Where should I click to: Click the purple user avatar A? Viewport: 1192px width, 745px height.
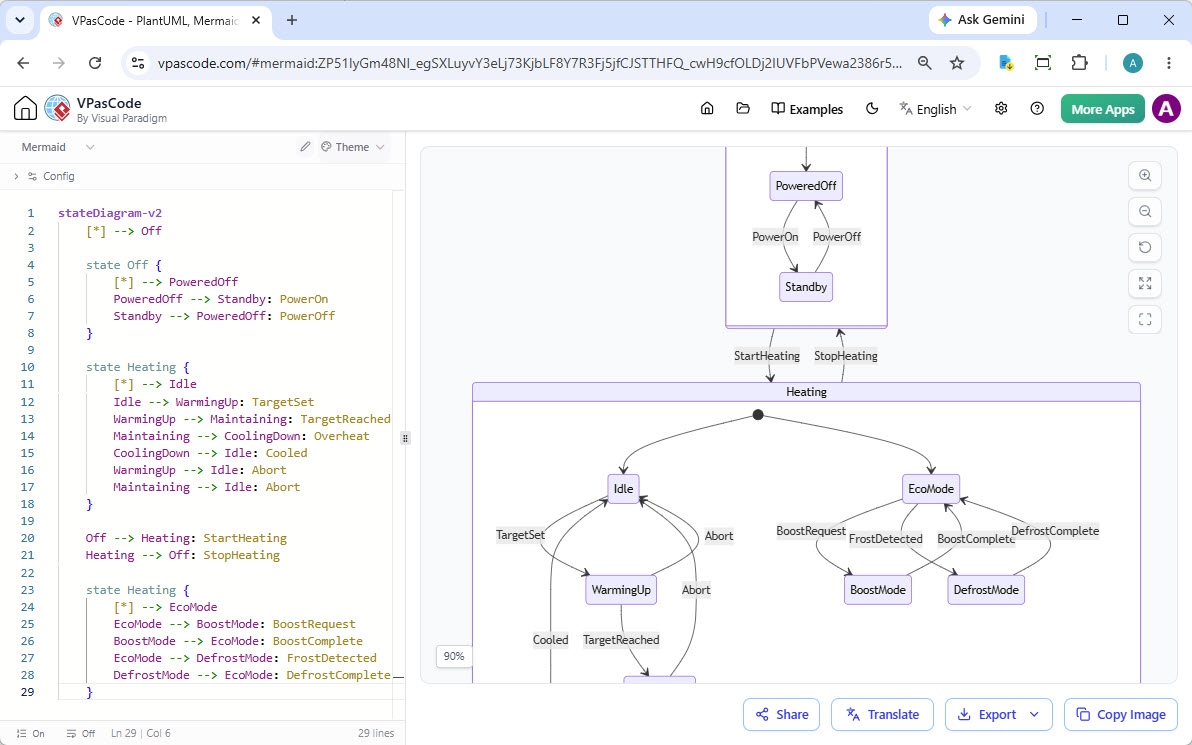point(1166,109)
